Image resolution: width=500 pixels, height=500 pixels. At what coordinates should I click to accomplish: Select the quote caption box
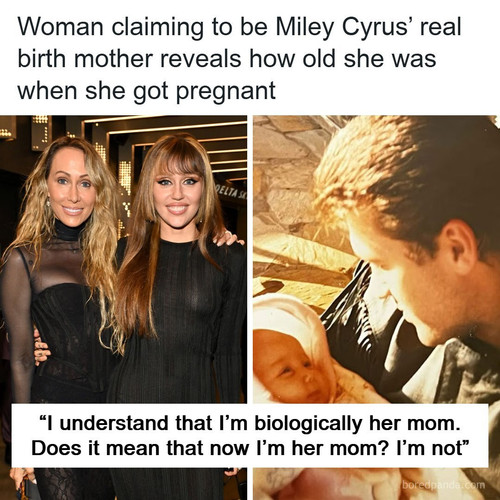coord(250,436)
